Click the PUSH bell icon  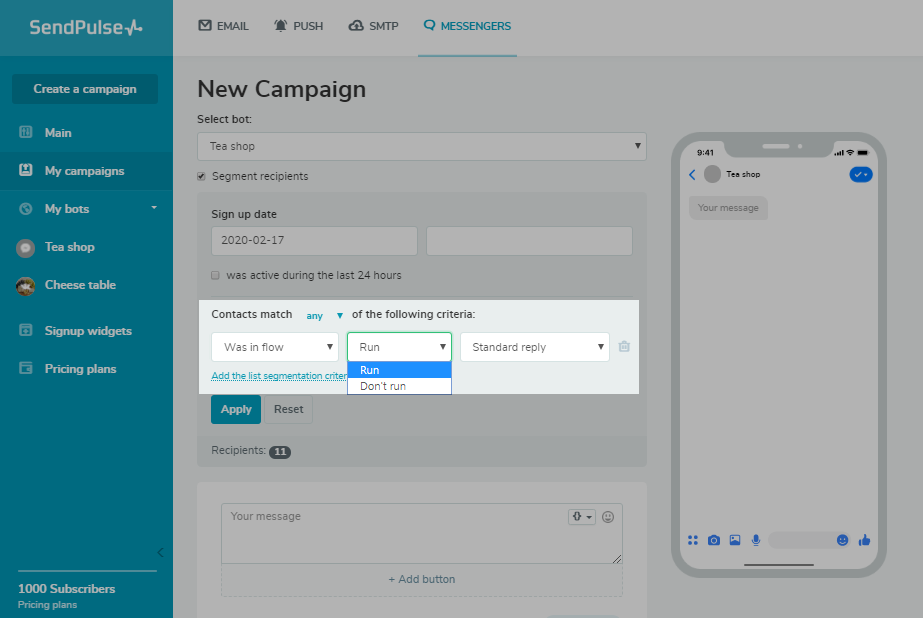tap(281, 25)
